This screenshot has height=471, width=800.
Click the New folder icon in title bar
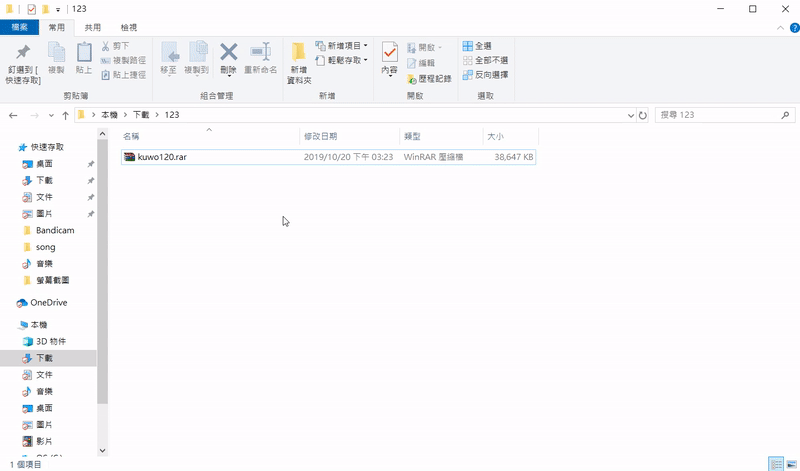[46, 9]
